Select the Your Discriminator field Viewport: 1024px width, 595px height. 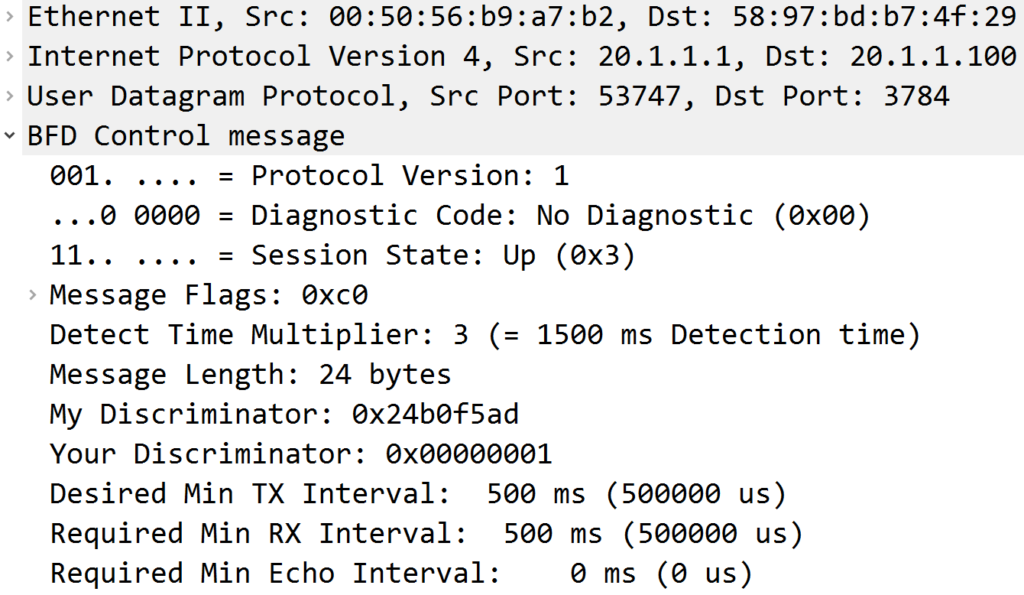(300, 454)
